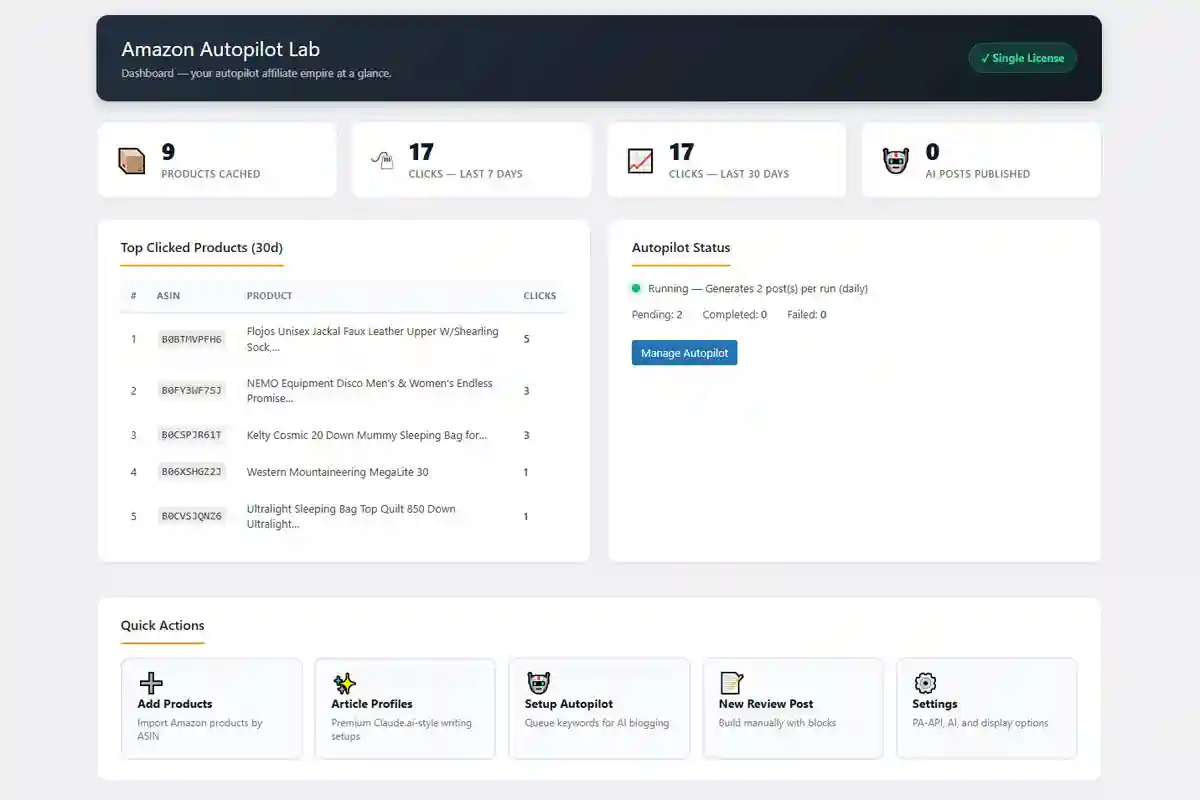Image resolution: width=1200 pixels, height=800 pixels.
Task: Click the document icon on New Review Post
Action: click(x=732, y=683)
